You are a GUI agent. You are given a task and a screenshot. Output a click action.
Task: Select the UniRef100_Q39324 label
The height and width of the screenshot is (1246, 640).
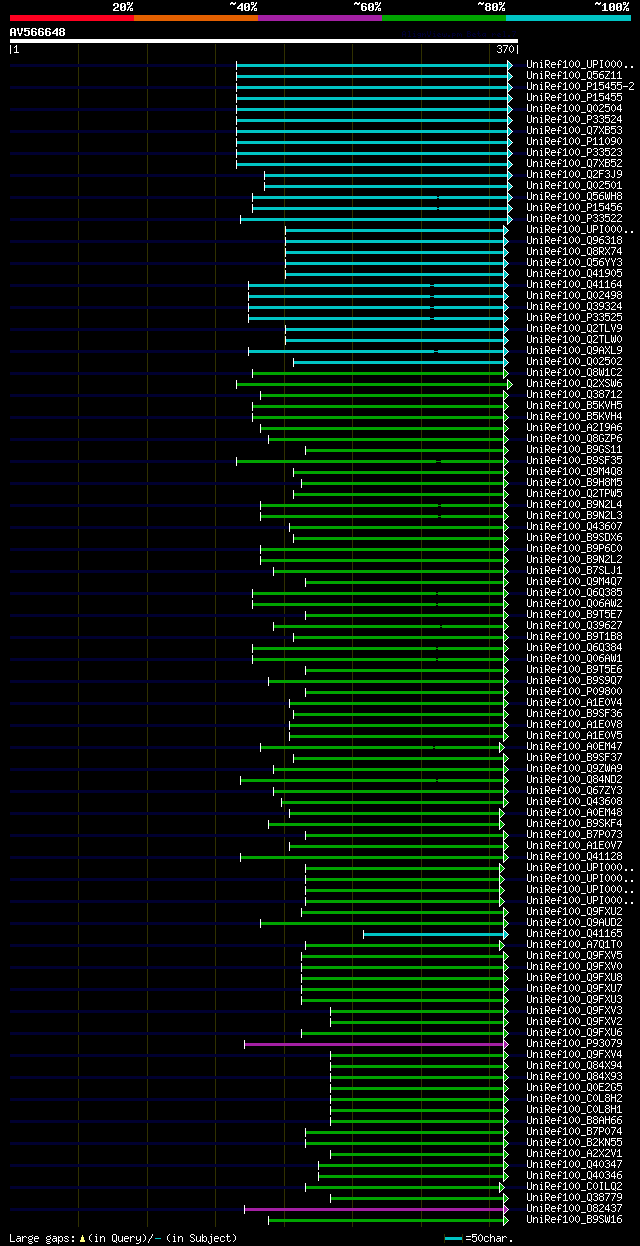[574, 306]
